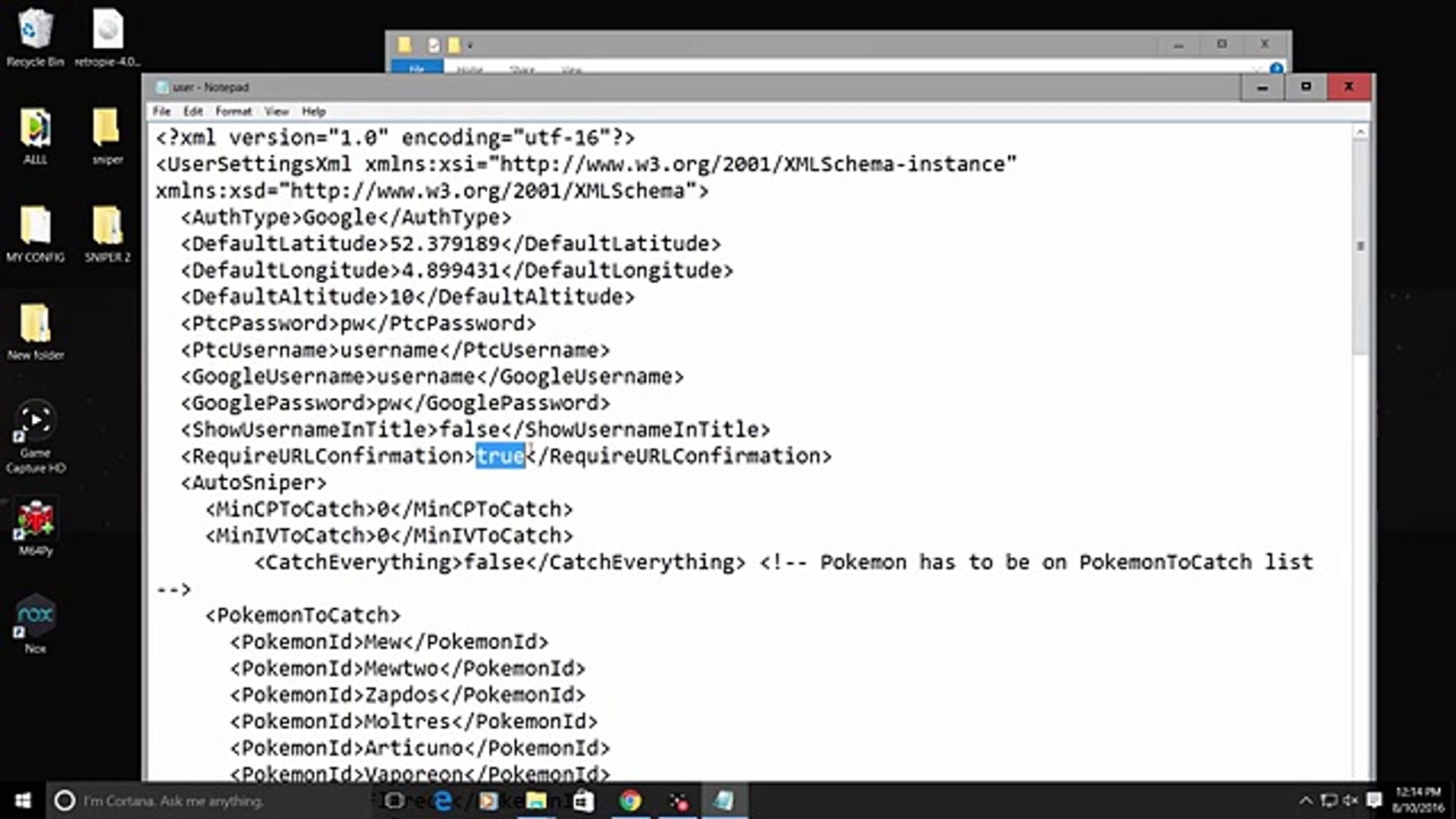Viewport: 1456px width, 819px height.
Task: Open Notepad's Format menu
Action: (233, 111)
